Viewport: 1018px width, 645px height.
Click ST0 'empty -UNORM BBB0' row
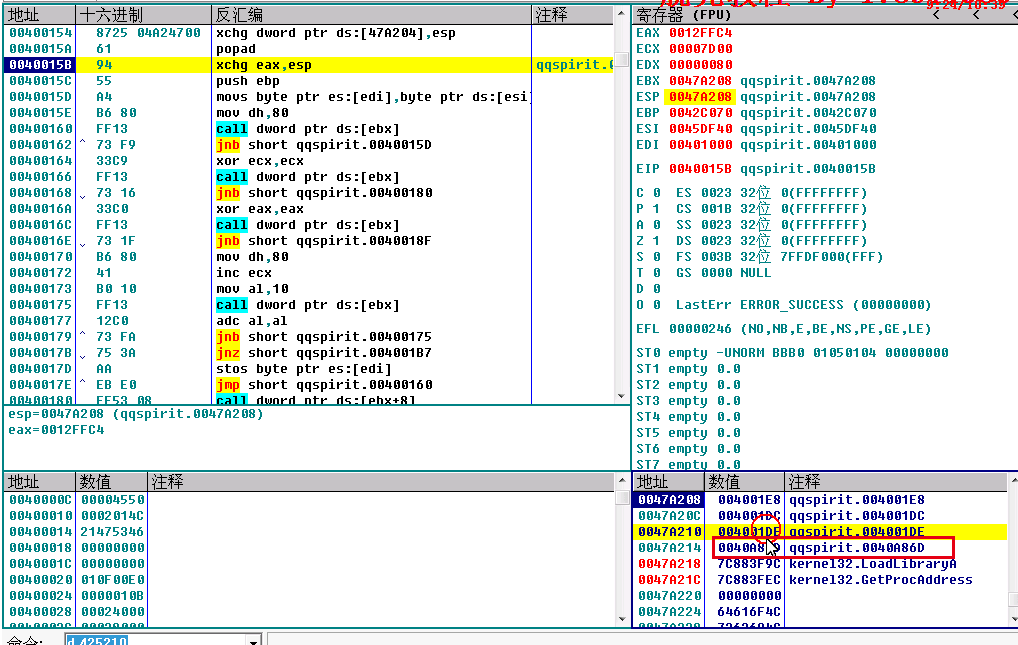pyautogui.click(x=792, y=353)
